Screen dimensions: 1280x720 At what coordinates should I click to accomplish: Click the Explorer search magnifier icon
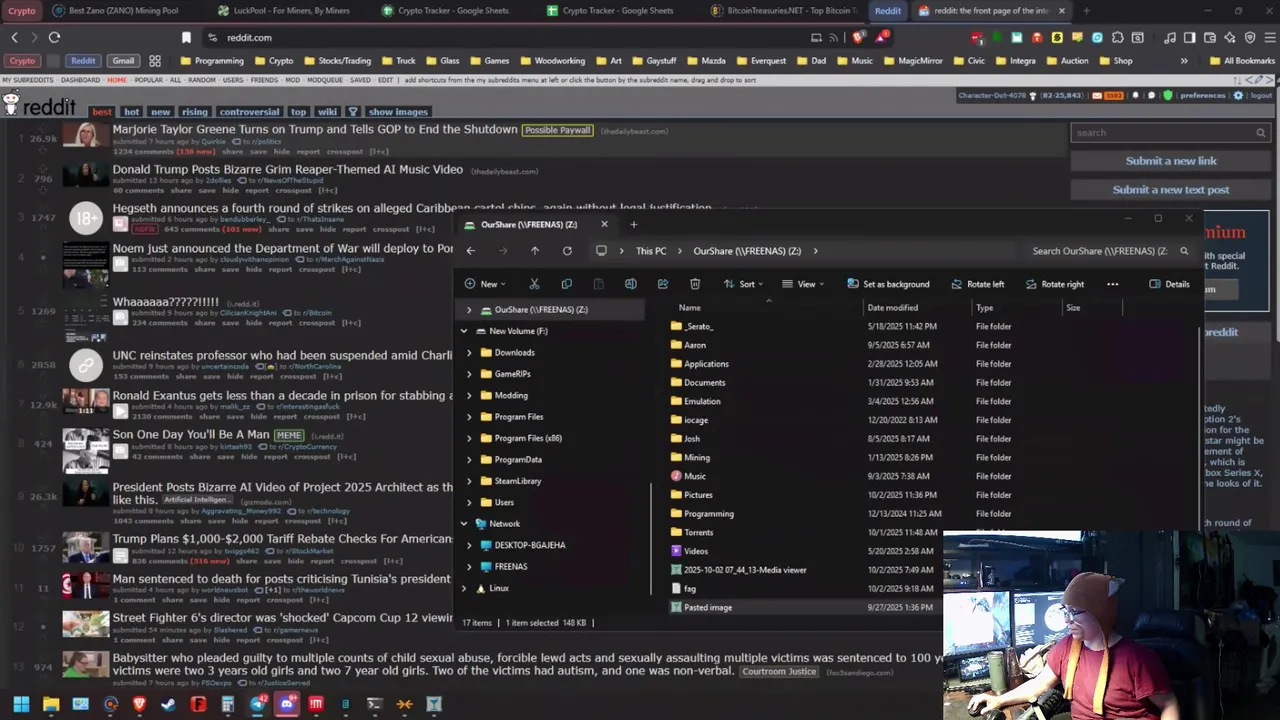1184,251
